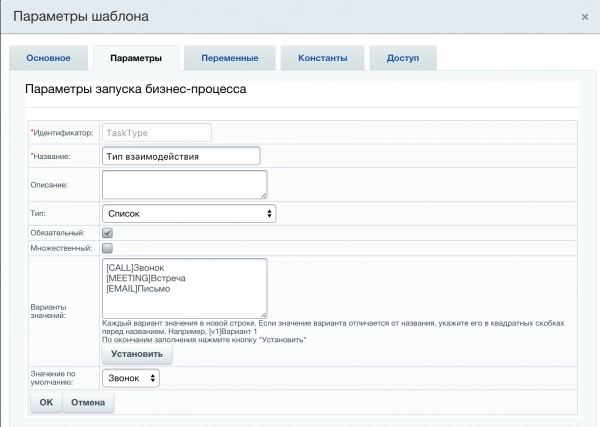Enable the Множественный checkbox

pyautogui.click(x=108, y=247)
